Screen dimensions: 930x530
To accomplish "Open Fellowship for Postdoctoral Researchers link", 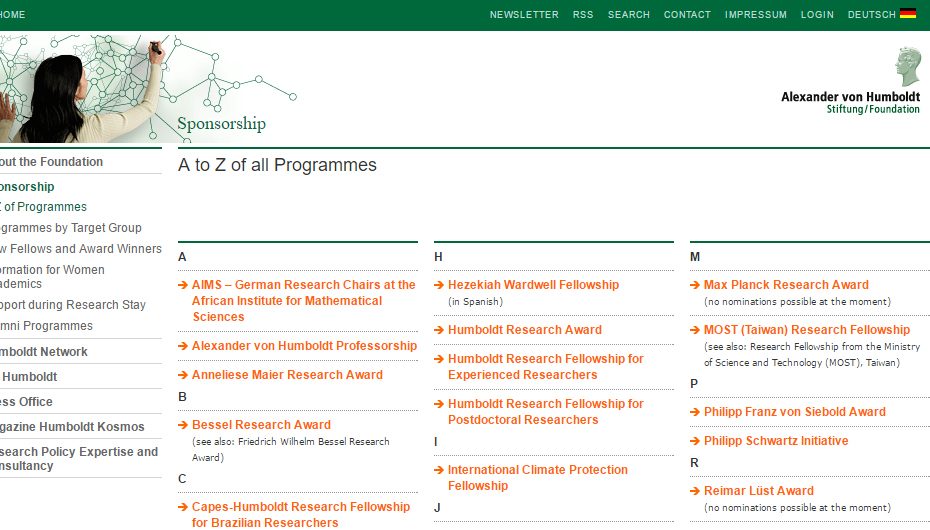I will tap(546, 411).
